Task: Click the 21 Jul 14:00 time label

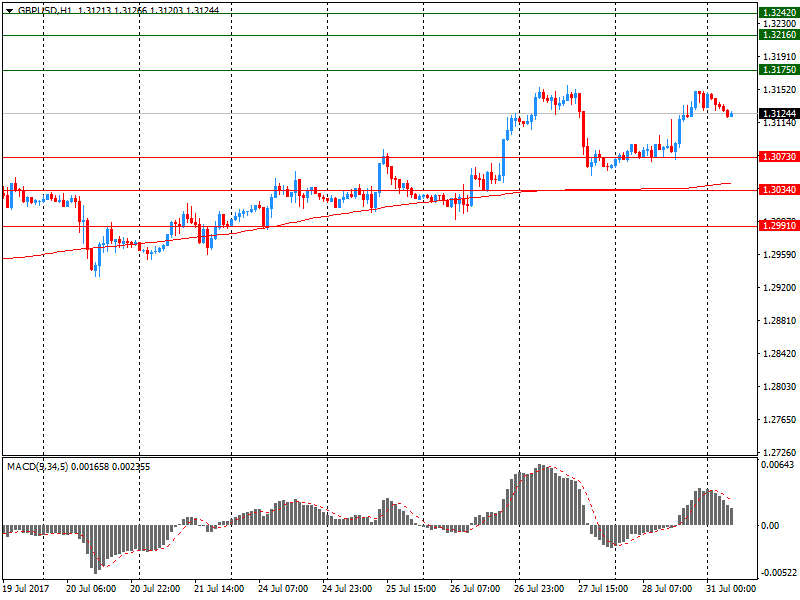Action: [x=219, y=588]
